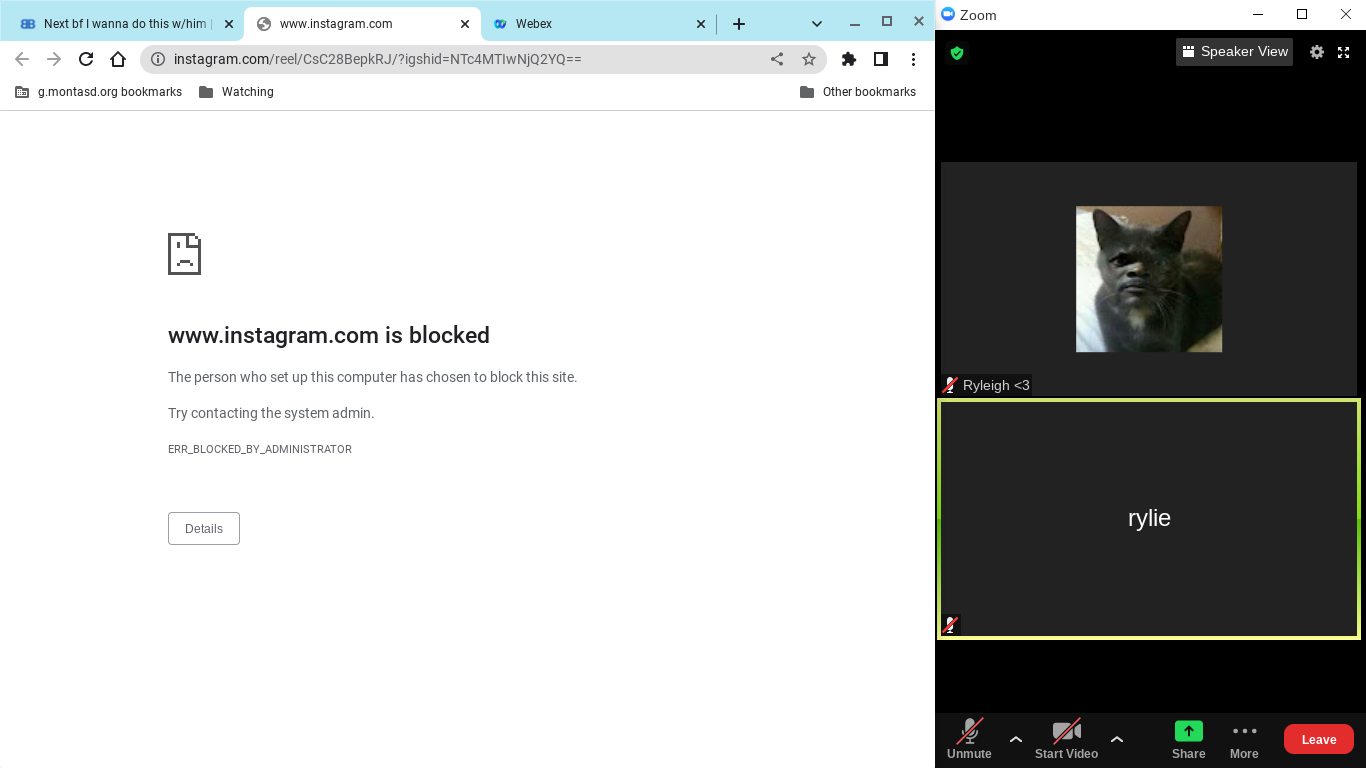Screen dimensions: 1366x768
Task: Select Ryleigh's cat profile picture
Action: [1149, 279]
